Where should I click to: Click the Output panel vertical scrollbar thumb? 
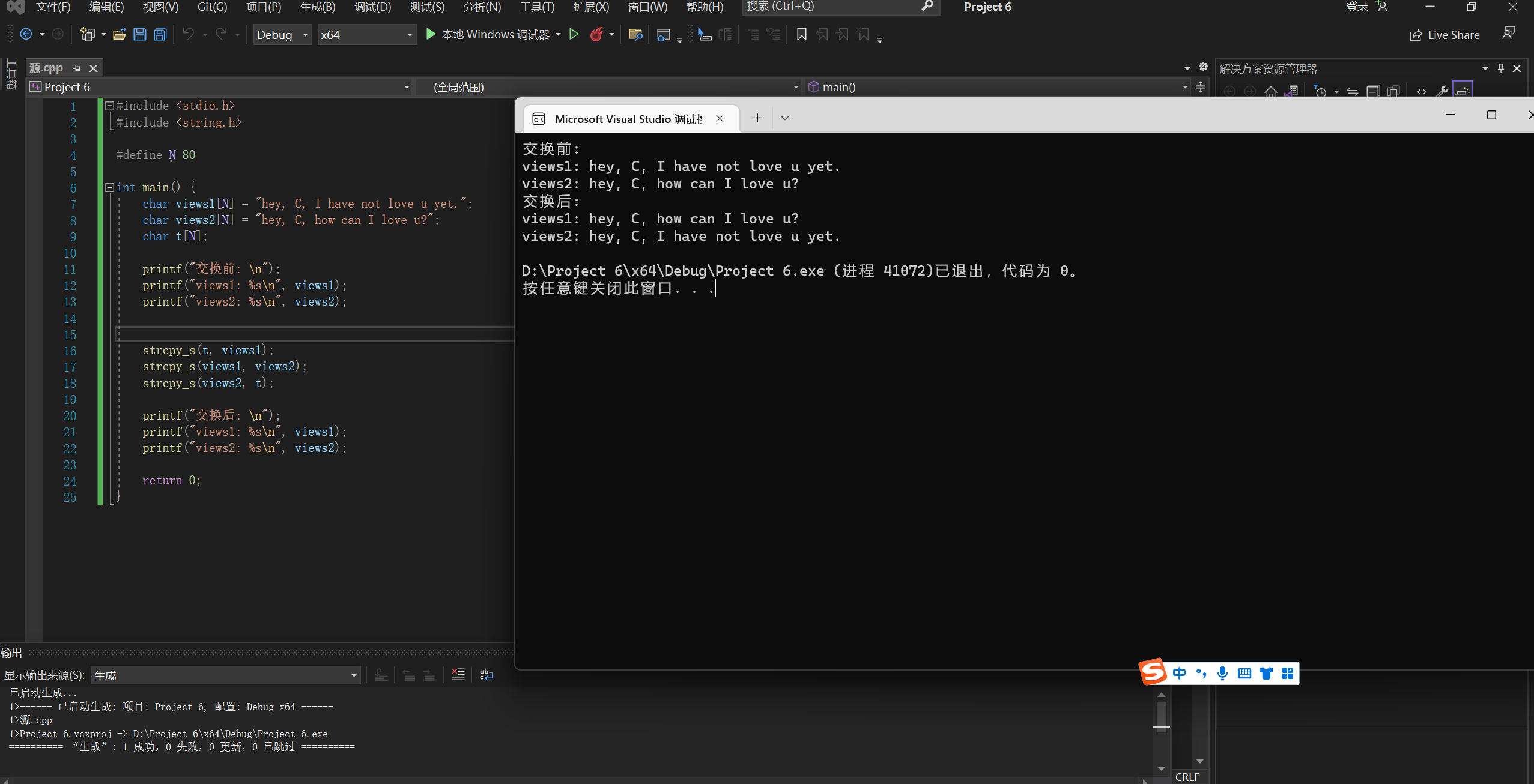[x=1161, y=714]
